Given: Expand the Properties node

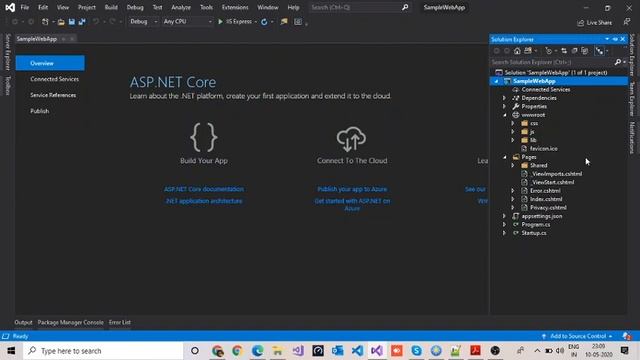Looking at the screenshot, I should click(x=504, y=107).
